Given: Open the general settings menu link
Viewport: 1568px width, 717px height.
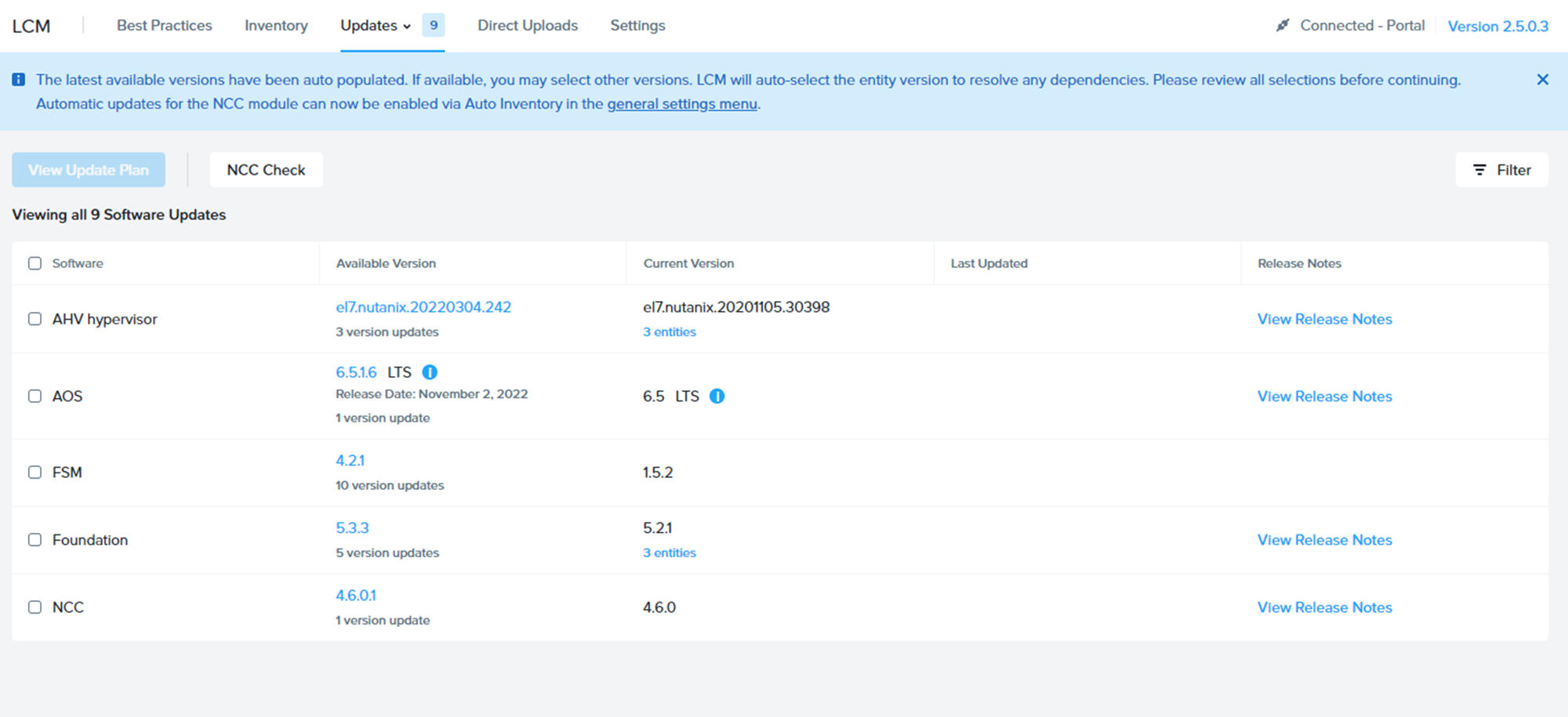Looking at the screenshot, I should [x=682, y=103].
